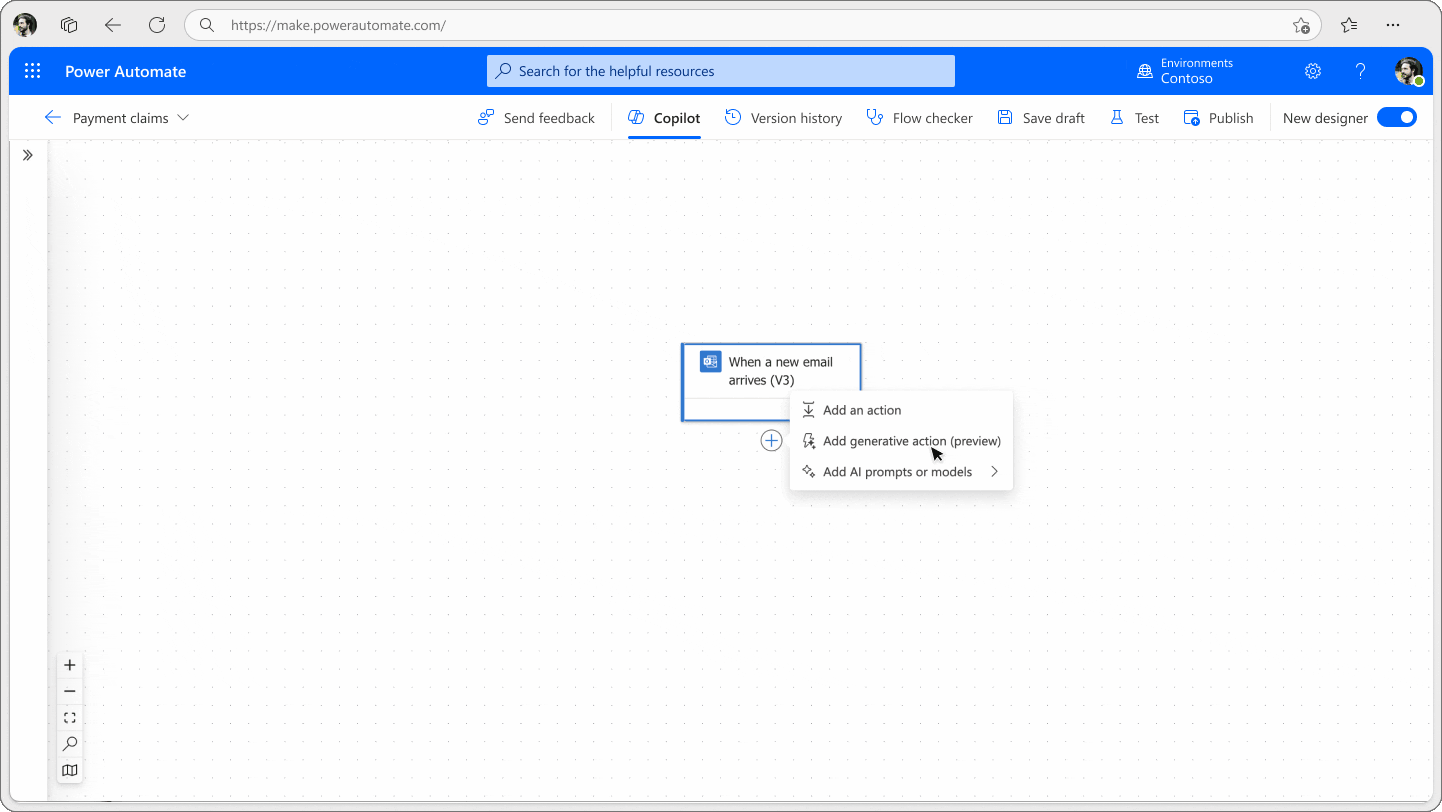Publish the flow
The width and height of the screenshot is (1442, 812).
tap(1219, 117)
